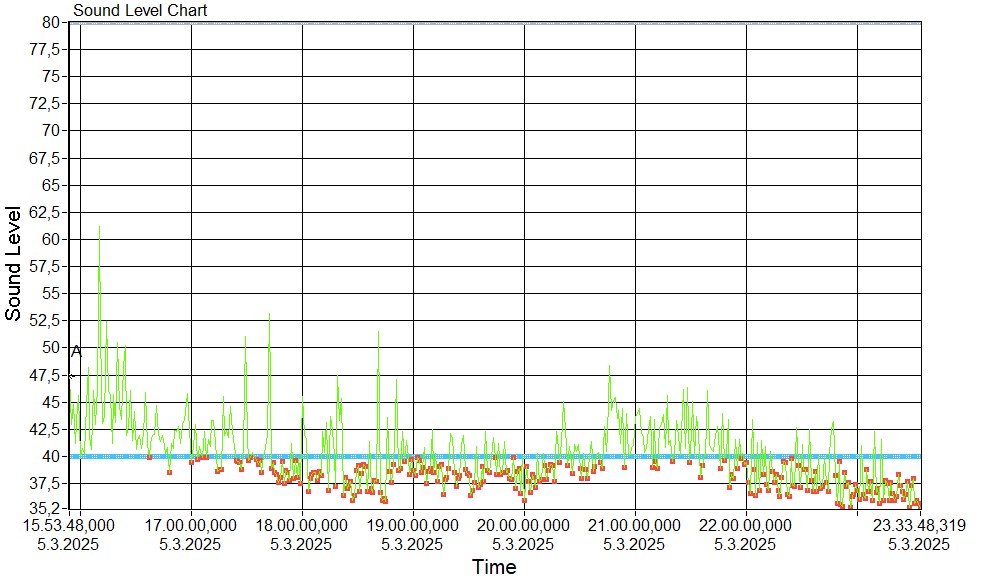Screen dimensions: 990x588
Task: Click the 'Sound Level Chart' title text
Action: point(139,10)
